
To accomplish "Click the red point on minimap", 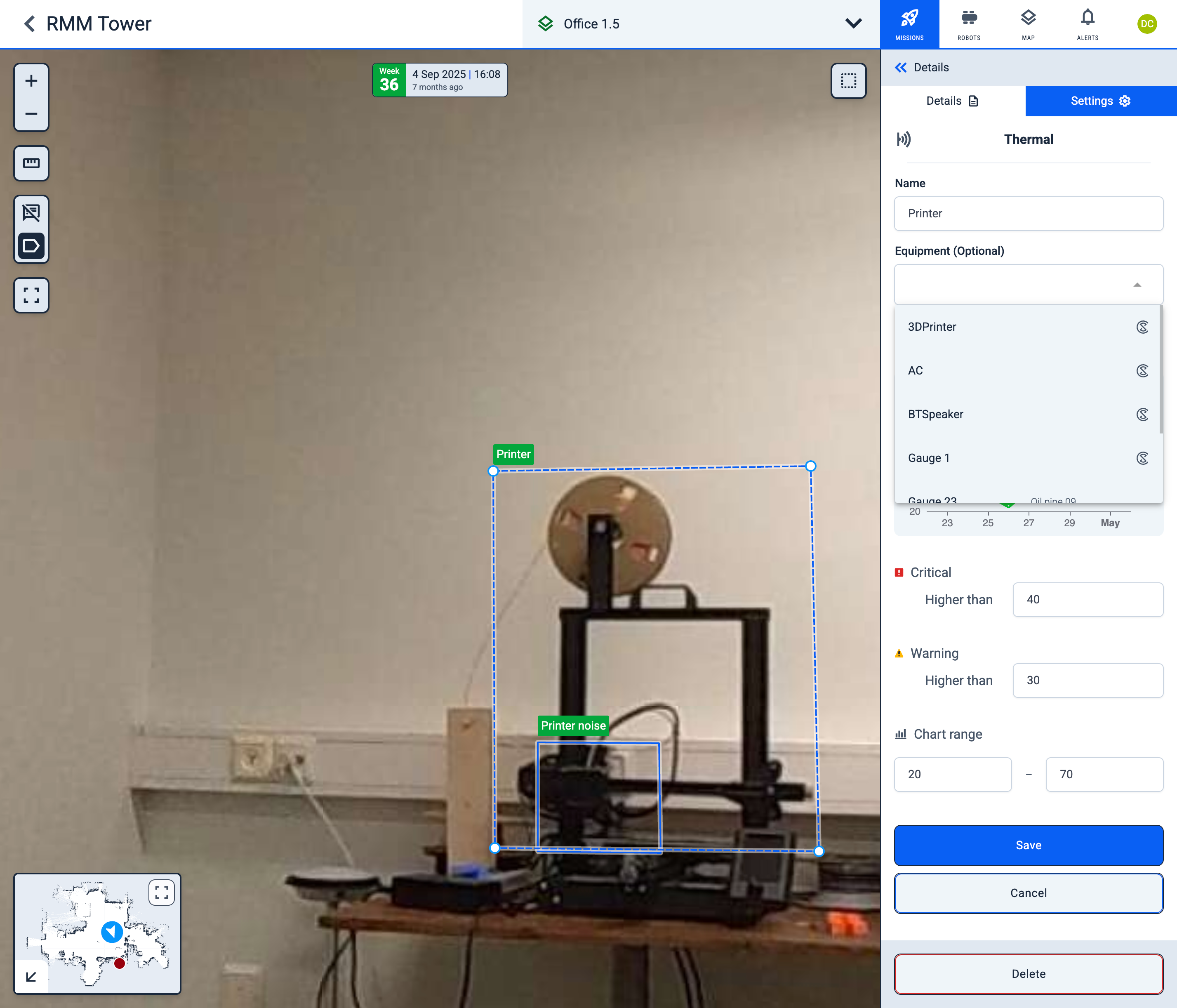I will click(119, 963).
